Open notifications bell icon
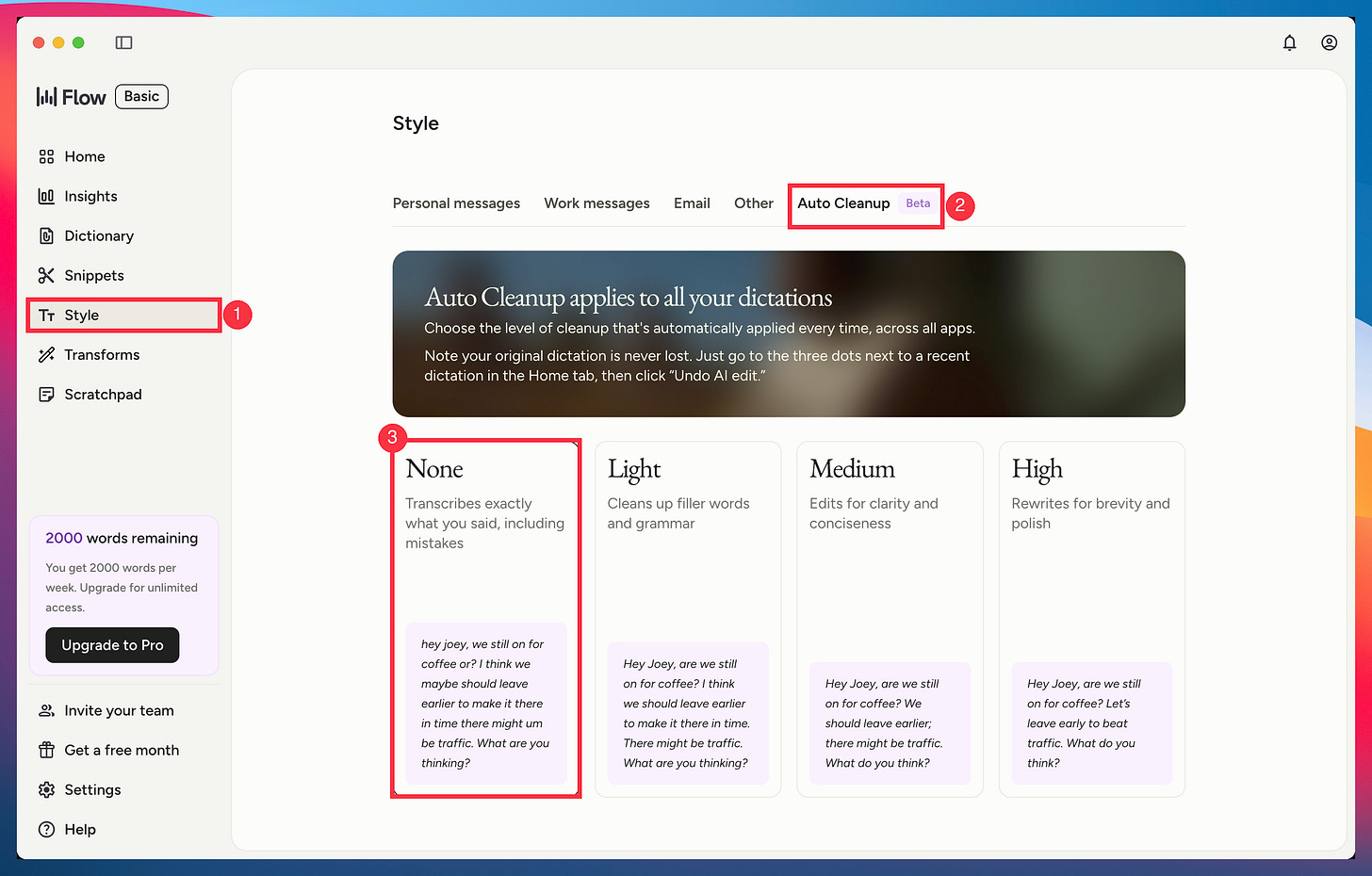 pos(1289,42)
